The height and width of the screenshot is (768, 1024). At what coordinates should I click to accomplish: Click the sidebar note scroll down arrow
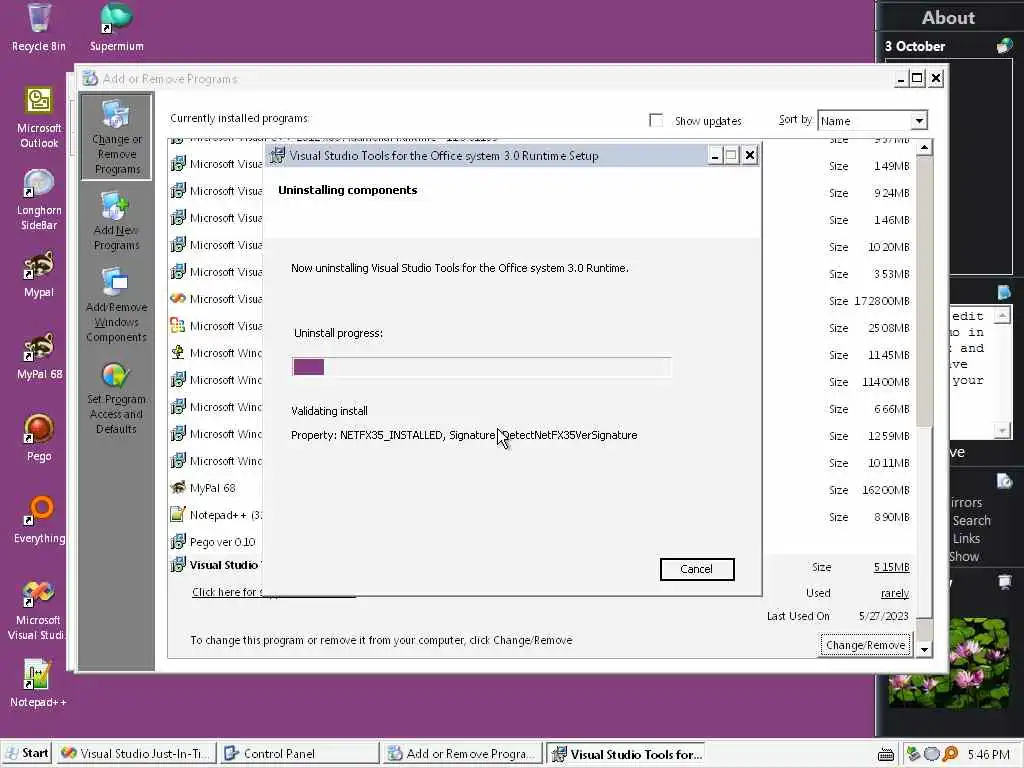(x=1002, y=430)
